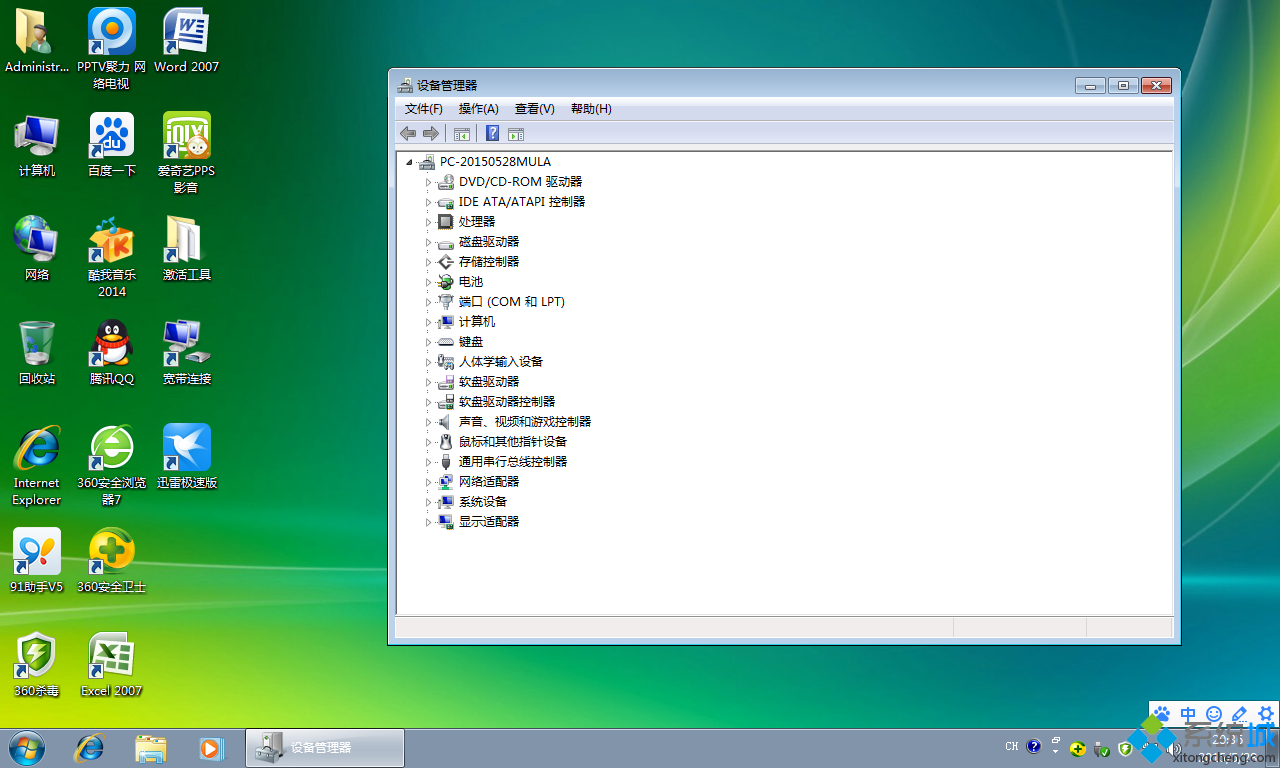Viewport: 1280px width, 768px height.
Task: Open 爱奇艺PPS影音 desktop icon
Action: point(185,135)
